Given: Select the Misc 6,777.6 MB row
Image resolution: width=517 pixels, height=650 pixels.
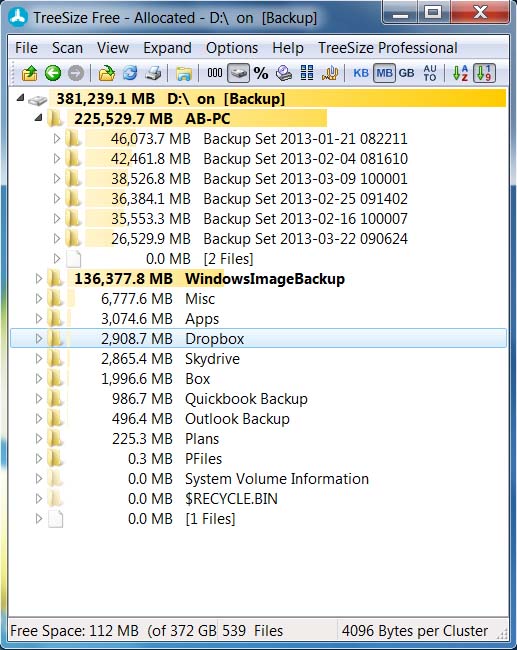Looking at the screenshot, I should click(258, 298).
